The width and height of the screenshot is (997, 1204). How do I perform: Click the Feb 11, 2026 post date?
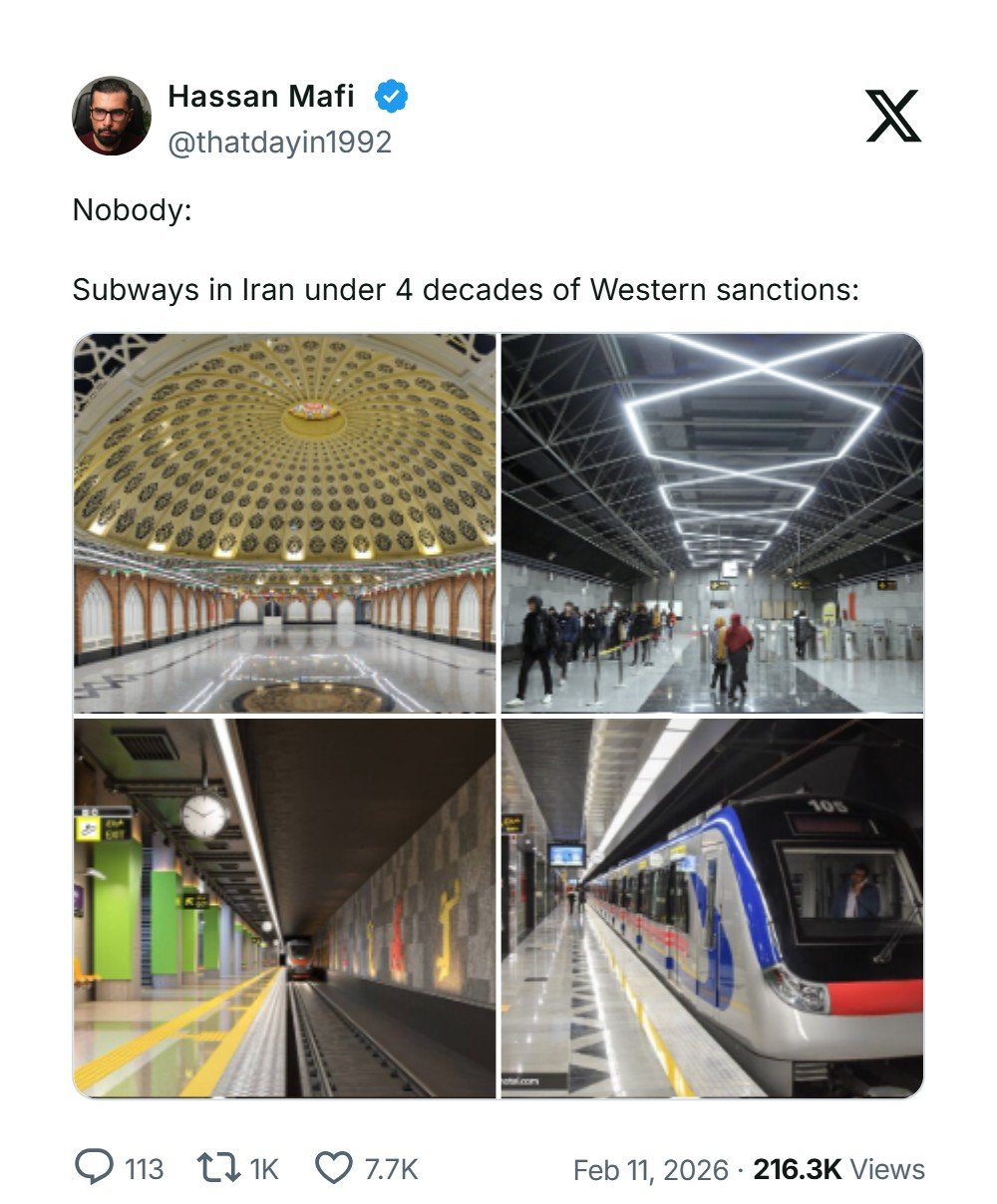pyautogui.click(x=650, y=1169)
